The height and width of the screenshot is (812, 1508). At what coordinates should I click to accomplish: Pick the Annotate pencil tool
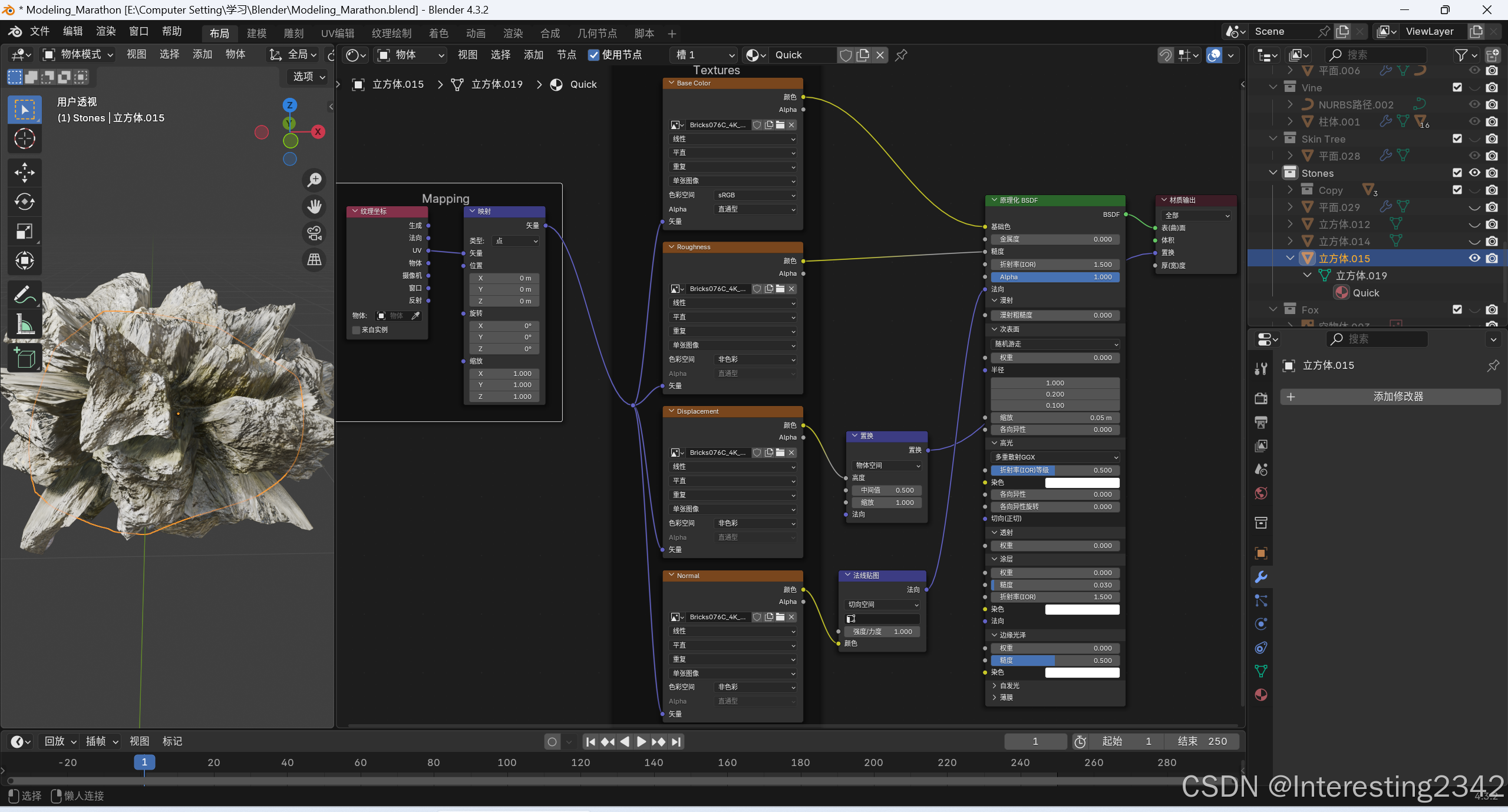[24, 295]
